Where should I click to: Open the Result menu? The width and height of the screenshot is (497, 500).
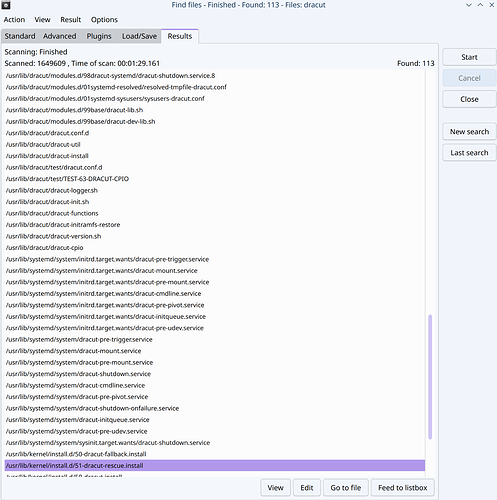pos(71,20)
